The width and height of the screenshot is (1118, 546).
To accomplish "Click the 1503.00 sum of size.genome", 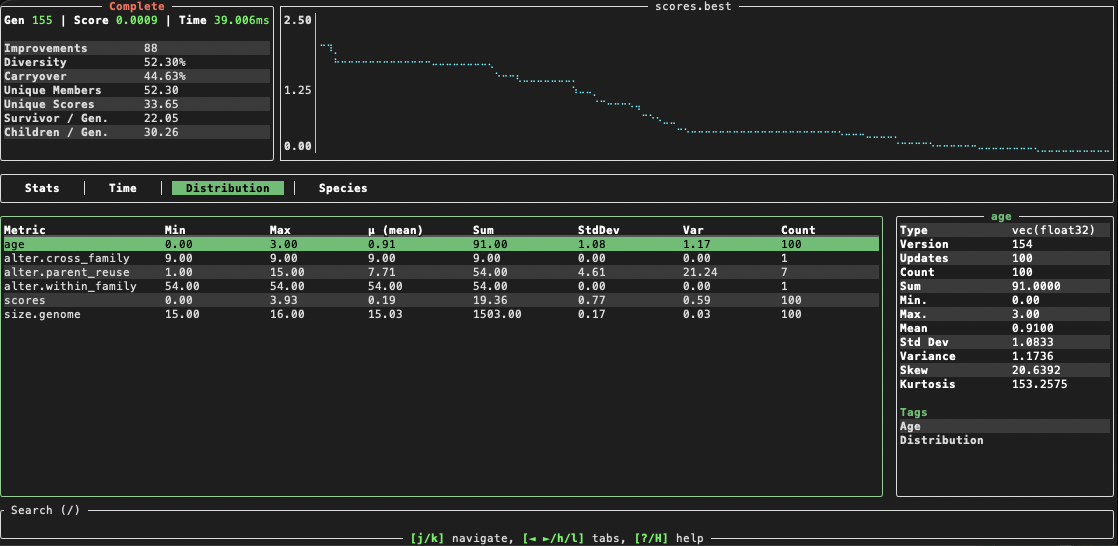I will [x=497, y=314].
